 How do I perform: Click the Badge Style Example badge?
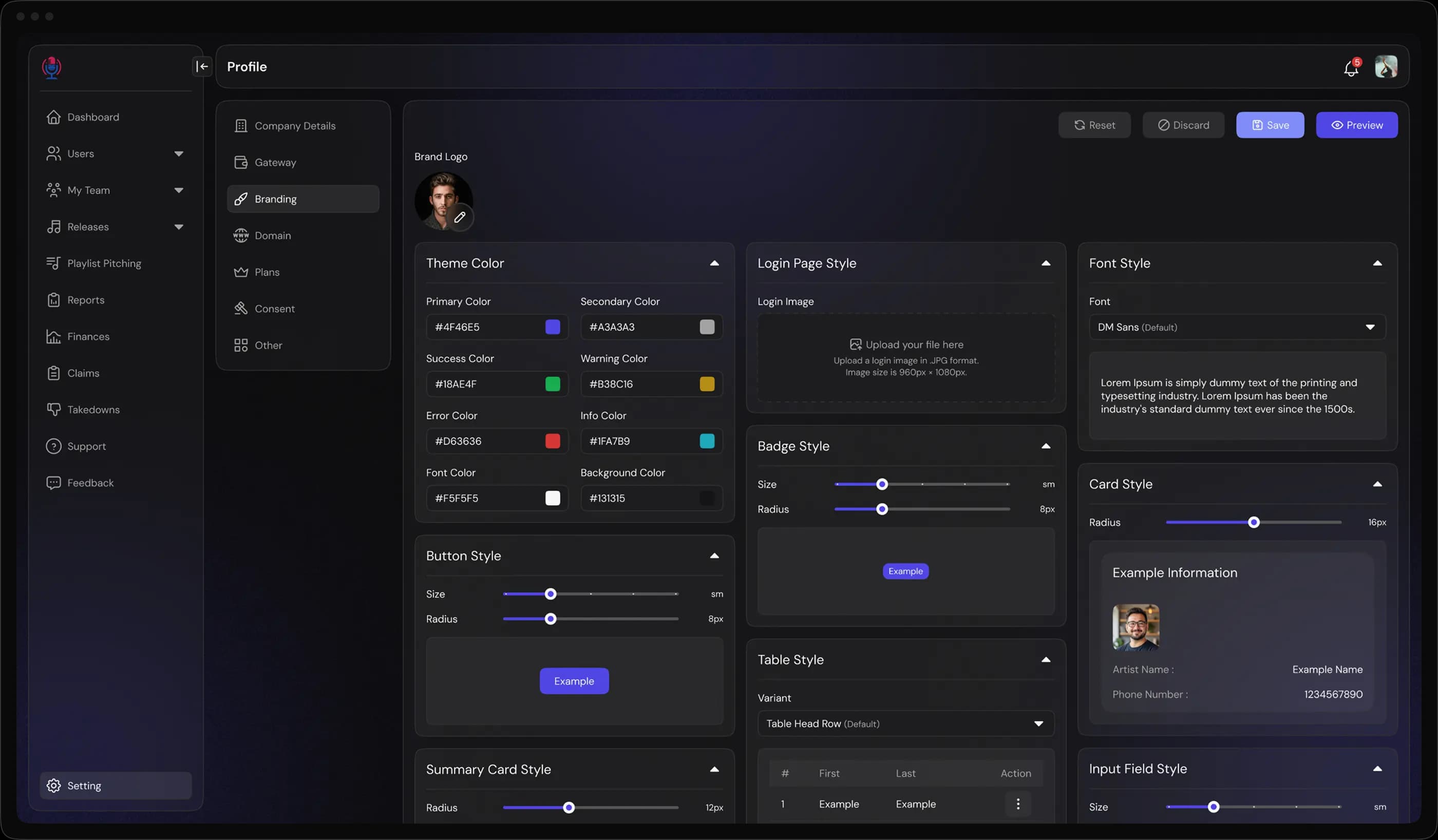[x=905, y=571]
